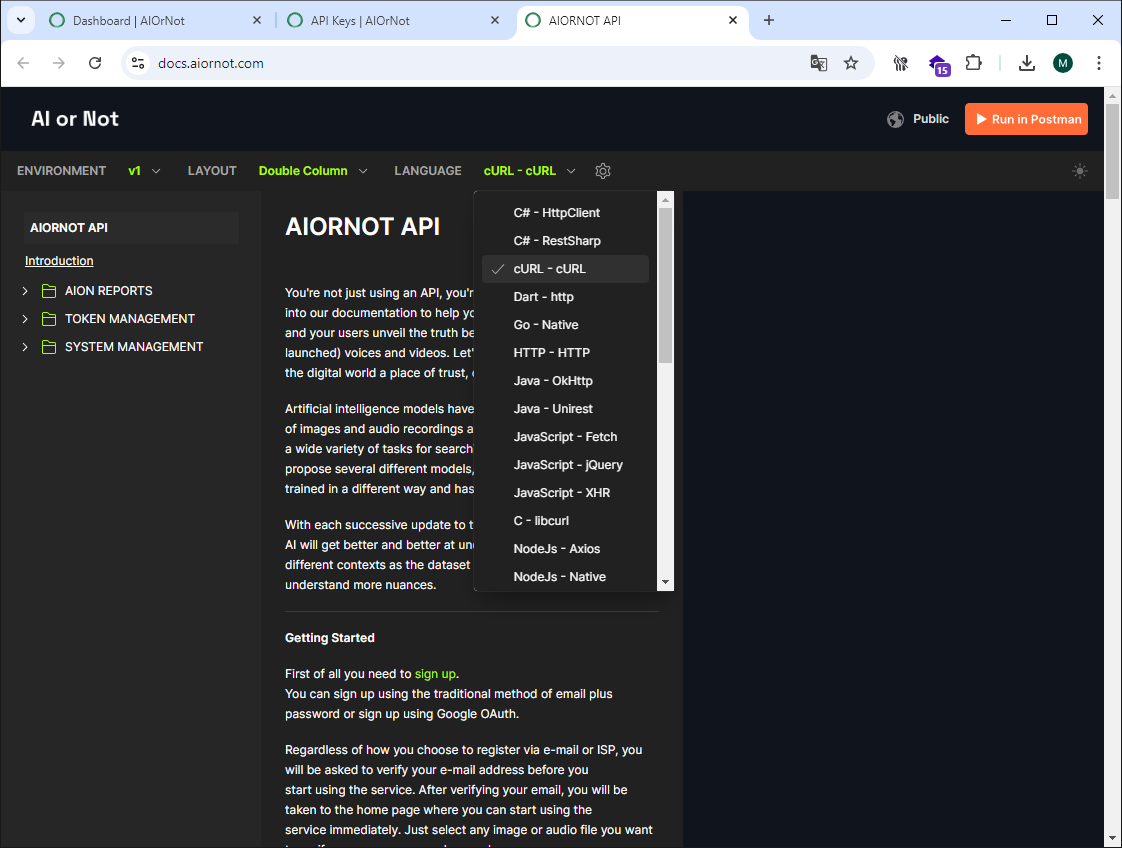Reload the docs.aiornot.com page
1122x848 pixels.
click(95, 63)
